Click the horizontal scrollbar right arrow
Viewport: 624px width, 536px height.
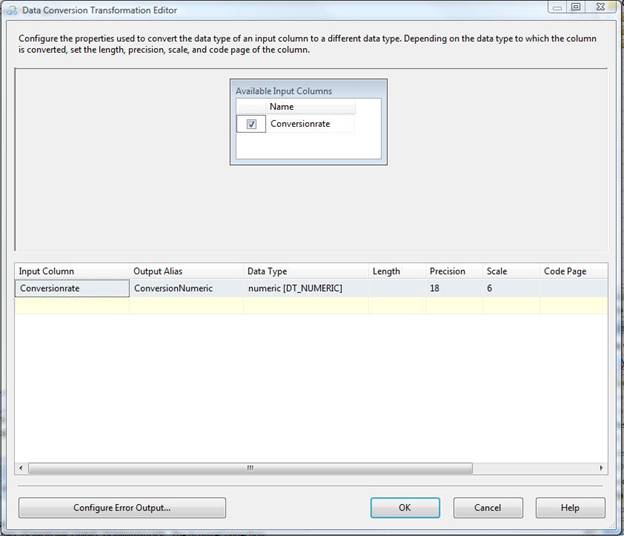[601, 468]
